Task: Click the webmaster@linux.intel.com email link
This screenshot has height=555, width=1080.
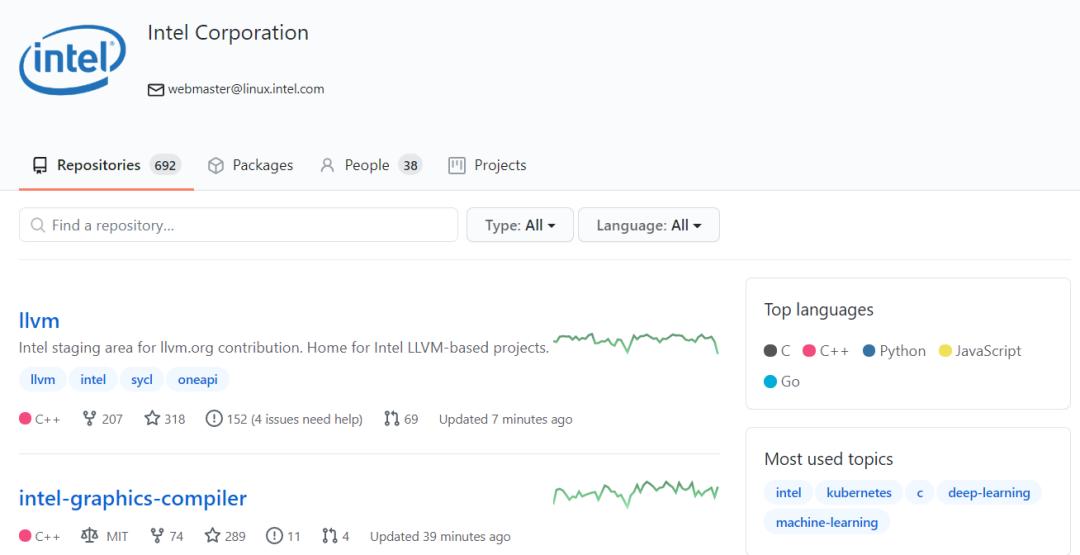Action: coord(246,89)
